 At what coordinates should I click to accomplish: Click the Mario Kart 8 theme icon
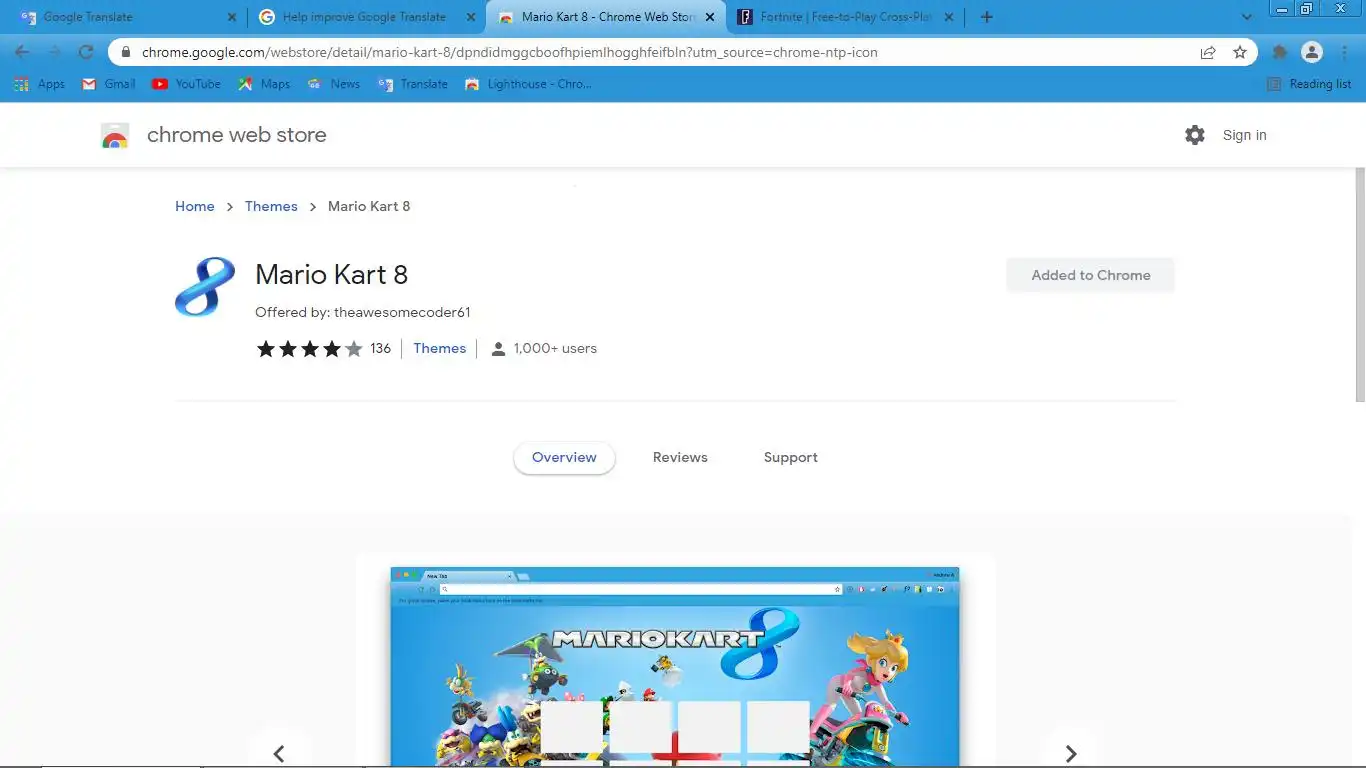click(x=205, y=287)
